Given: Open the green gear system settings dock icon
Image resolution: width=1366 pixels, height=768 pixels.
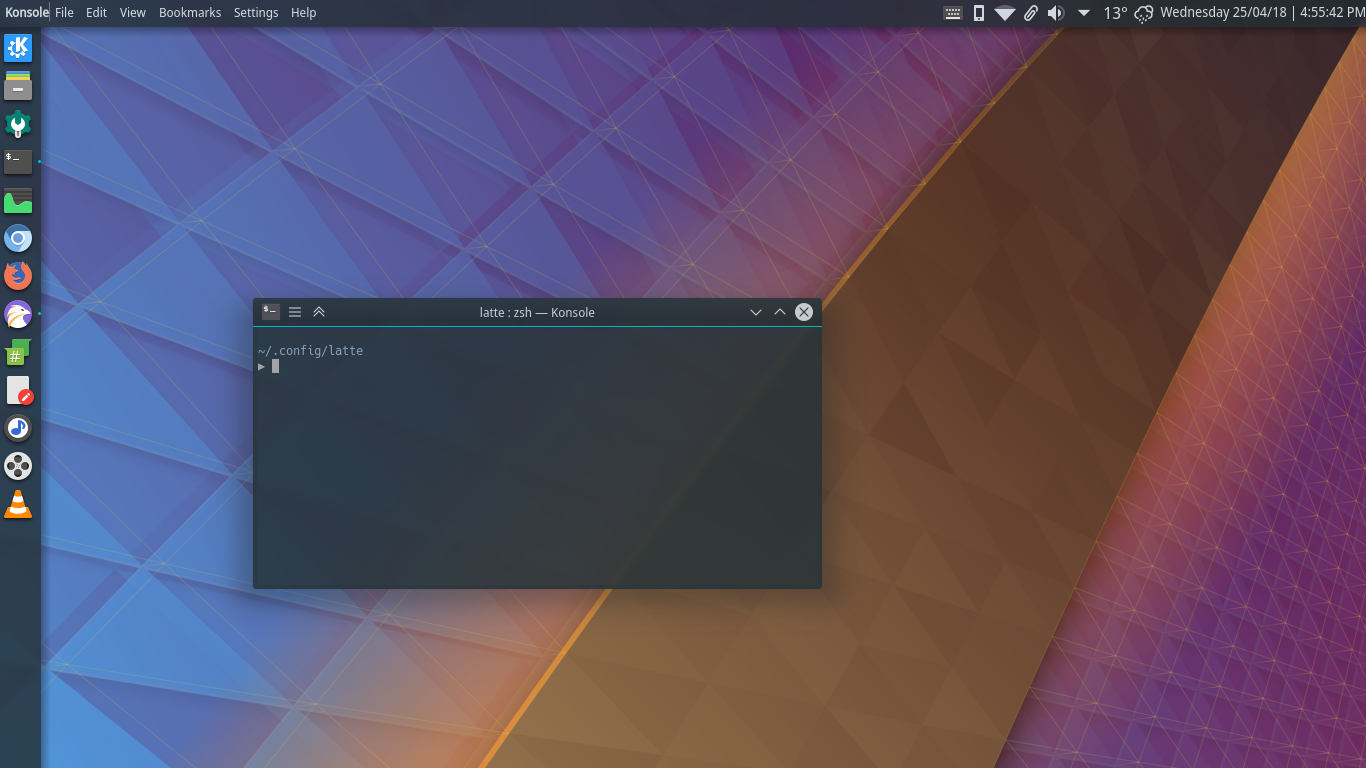Looking at the screenshot, I should (18, 124).
